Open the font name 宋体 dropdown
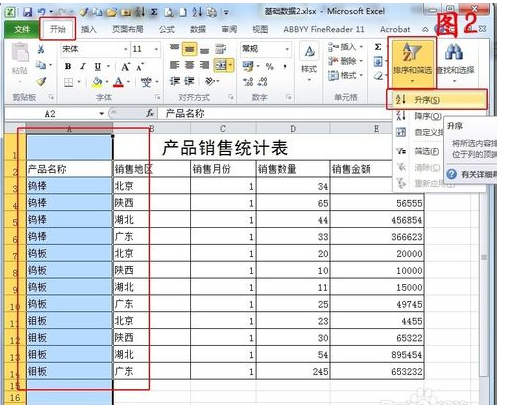The width and height of the screenshot is (513, 405). (126, 49)
